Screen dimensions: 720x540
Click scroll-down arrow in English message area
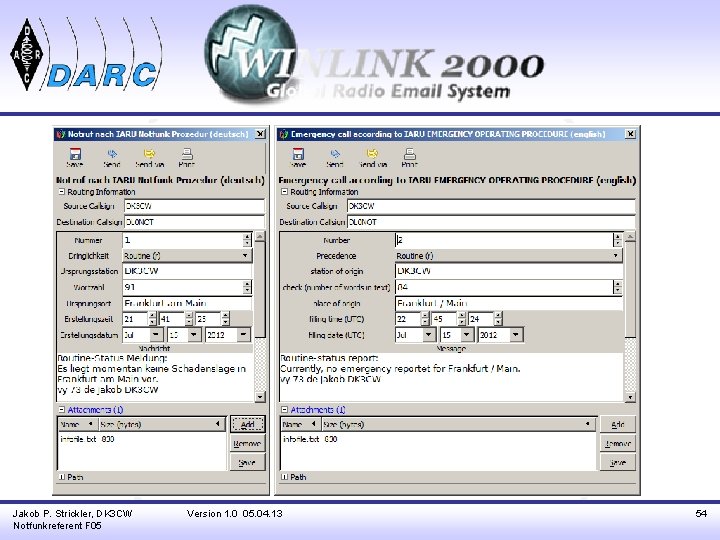pos(630,397)
